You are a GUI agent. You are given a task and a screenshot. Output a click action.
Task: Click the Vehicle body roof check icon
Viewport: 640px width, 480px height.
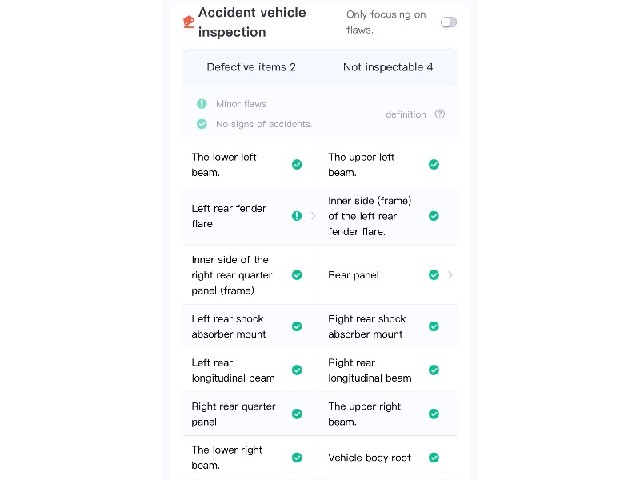[x=434, y=458]
